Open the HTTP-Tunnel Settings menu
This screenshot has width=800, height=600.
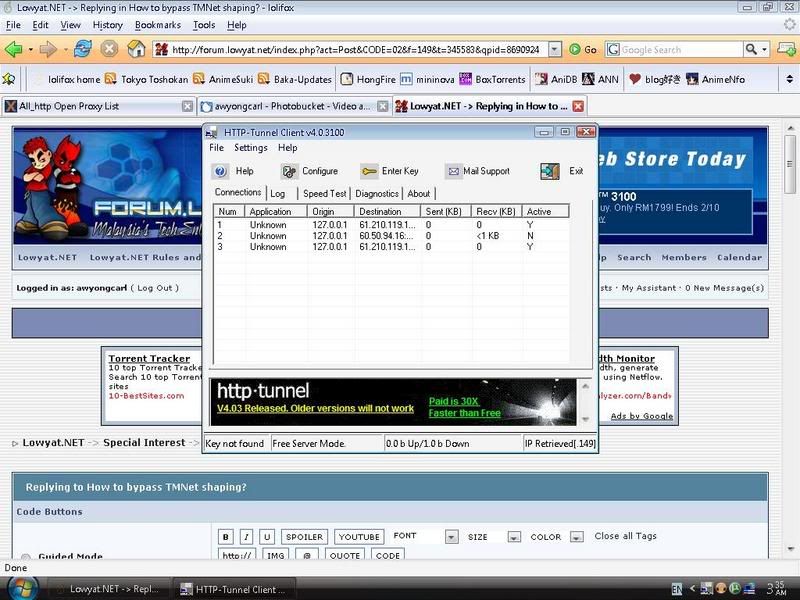tap(251, 147)
